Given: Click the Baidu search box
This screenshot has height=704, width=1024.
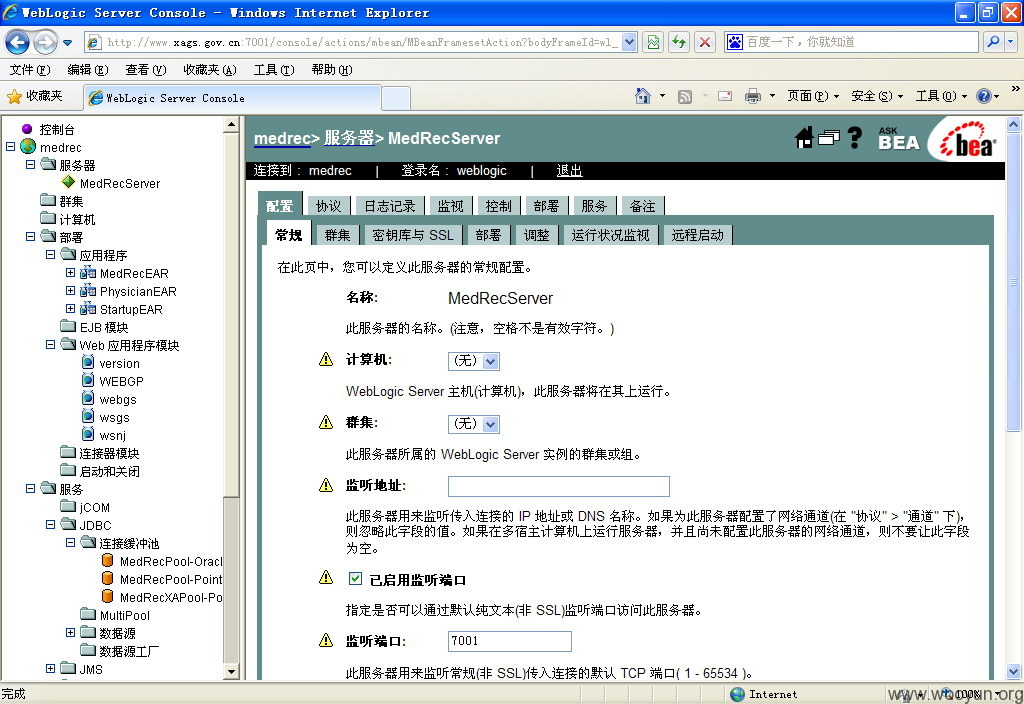Looking at the screenshot, I should click(851, 42).
